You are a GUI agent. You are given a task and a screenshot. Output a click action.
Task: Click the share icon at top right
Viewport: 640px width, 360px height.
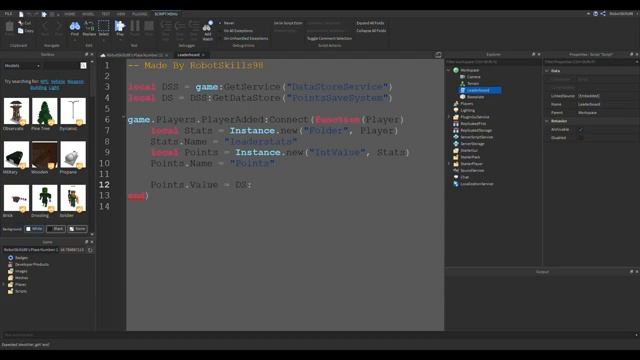[x=603, y=13]
